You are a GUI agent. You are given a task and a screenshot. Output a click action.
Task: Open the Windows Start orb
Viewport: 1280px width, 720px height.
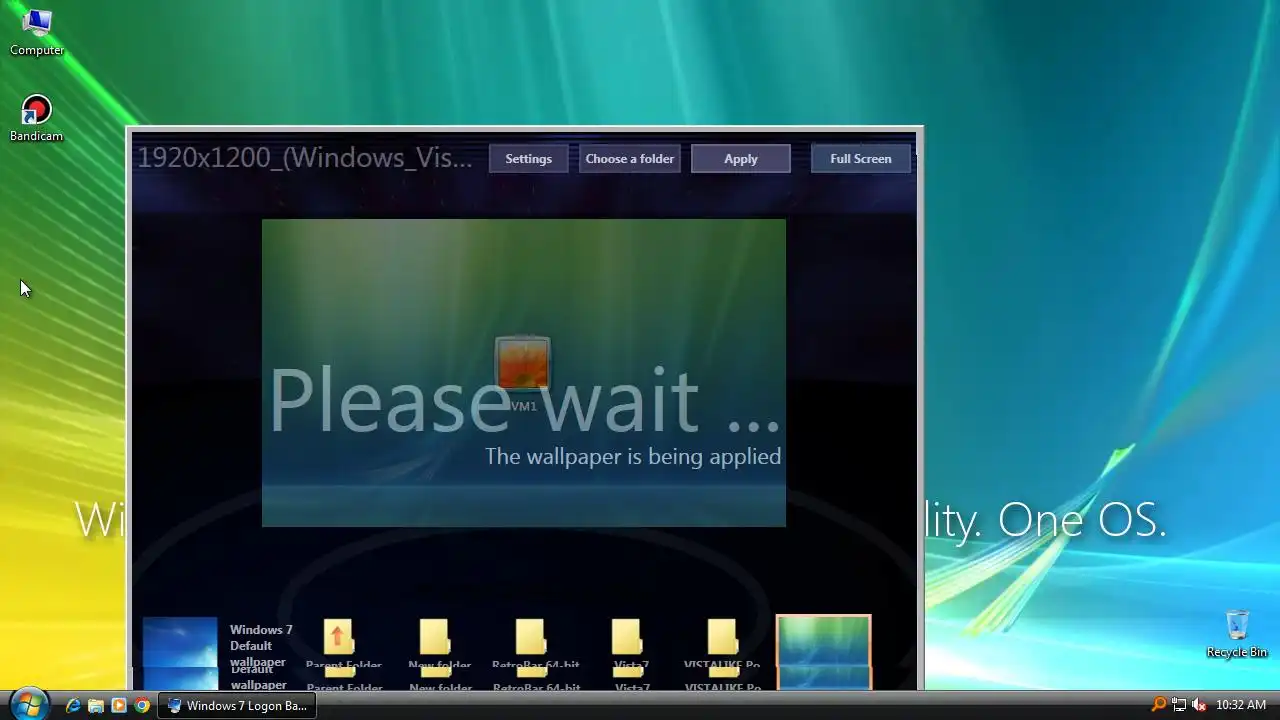(28, 704)
